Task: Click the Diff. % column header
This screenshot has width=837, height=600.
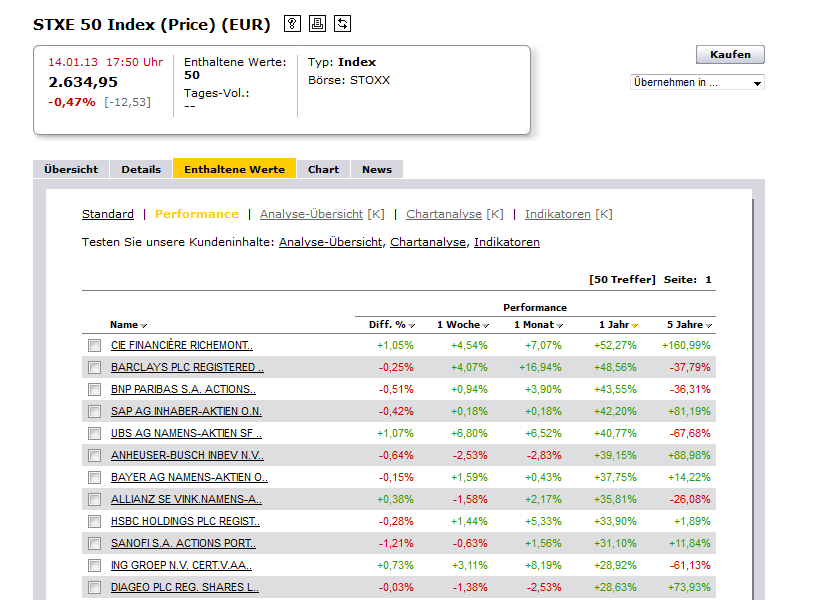Action: pos(387,325)
